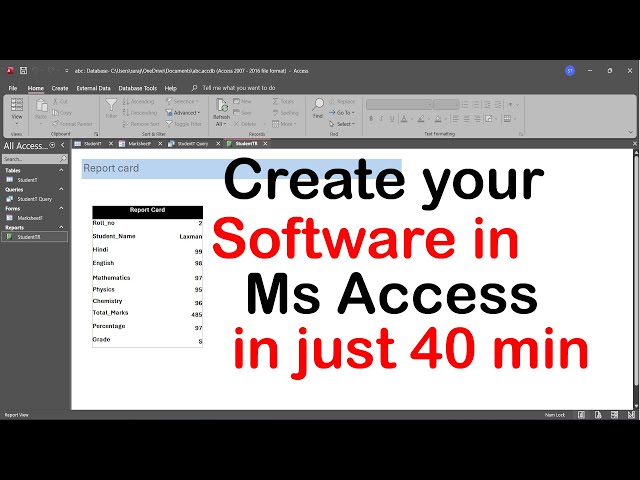This screenshot has width=640, height=480.
Task: Click the Find magnifier icon
Action: coord(318,105)
